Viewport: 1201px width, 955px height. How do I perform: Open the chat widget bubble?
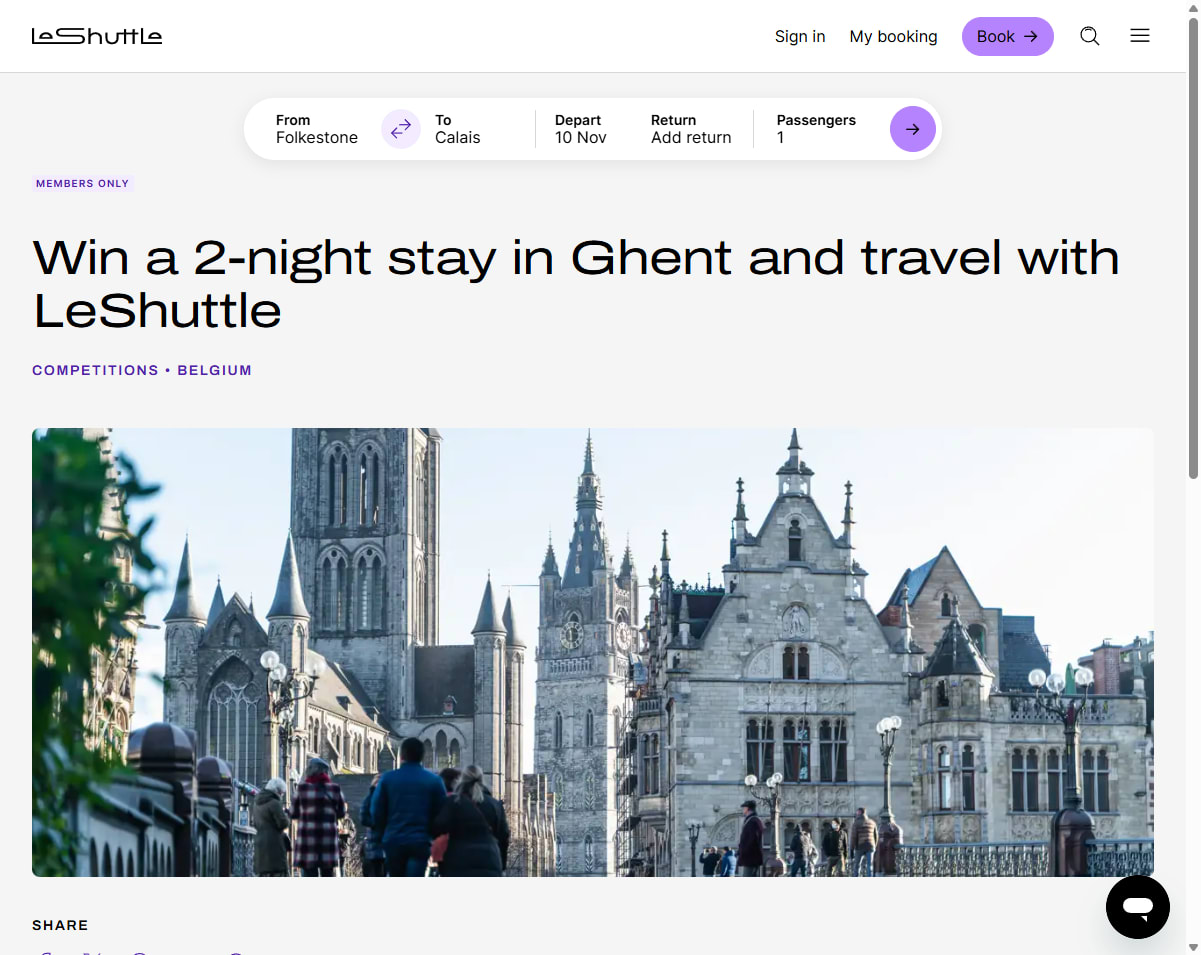point(1138,907)
